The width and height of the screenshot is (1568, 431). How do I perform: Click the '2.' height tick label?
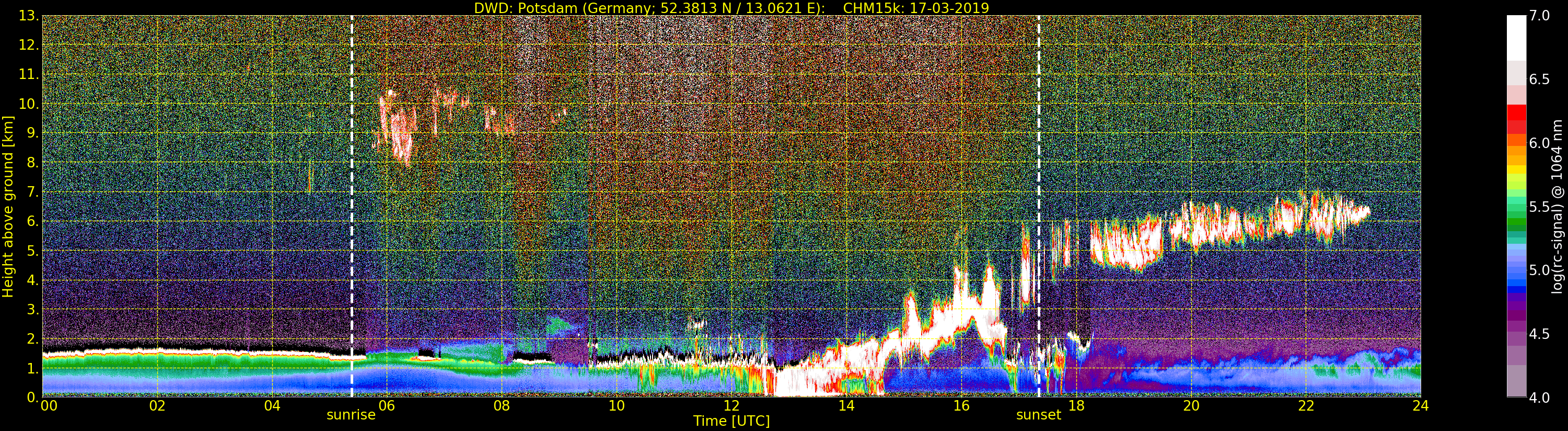pyautogui.click(x=32, y=338)
